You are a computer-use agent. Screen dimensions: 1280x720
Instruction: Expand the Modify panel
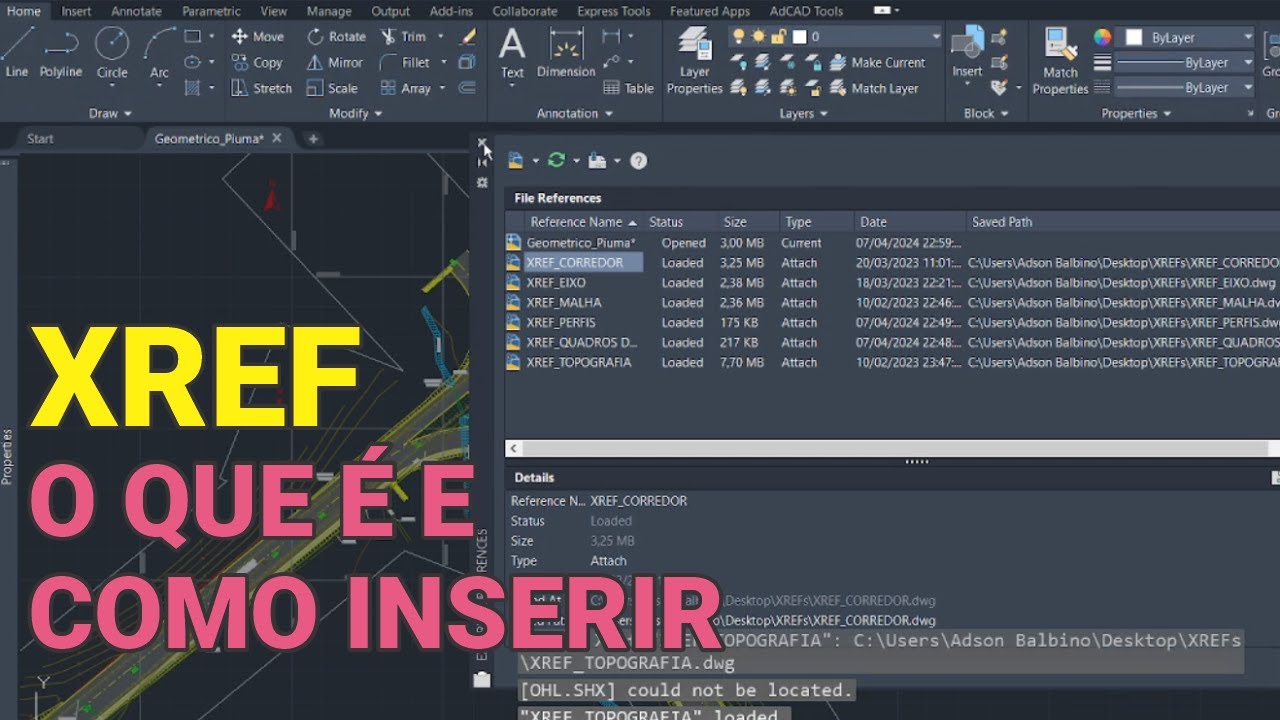(355, 113)
